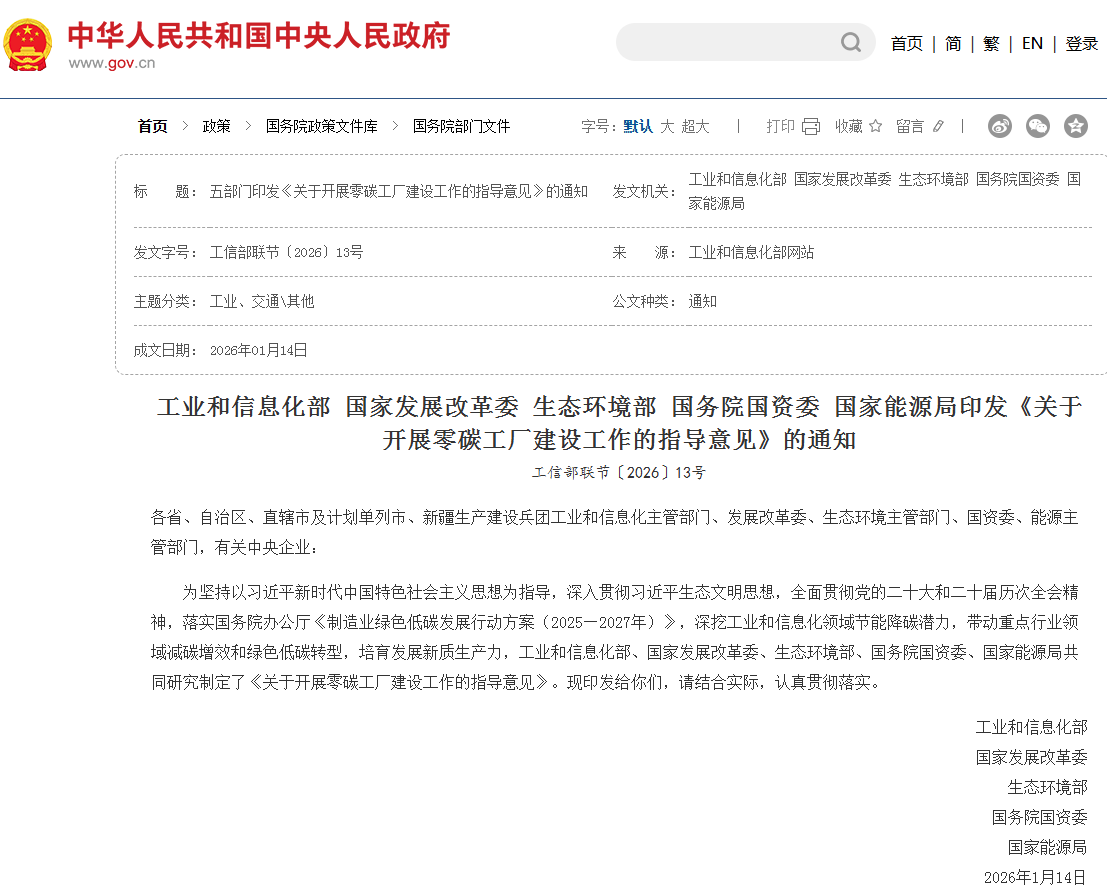This screenshot has width=1107, height=888.
Task: Open the 政策 breadcrumb link
Action: pos(216,126)
